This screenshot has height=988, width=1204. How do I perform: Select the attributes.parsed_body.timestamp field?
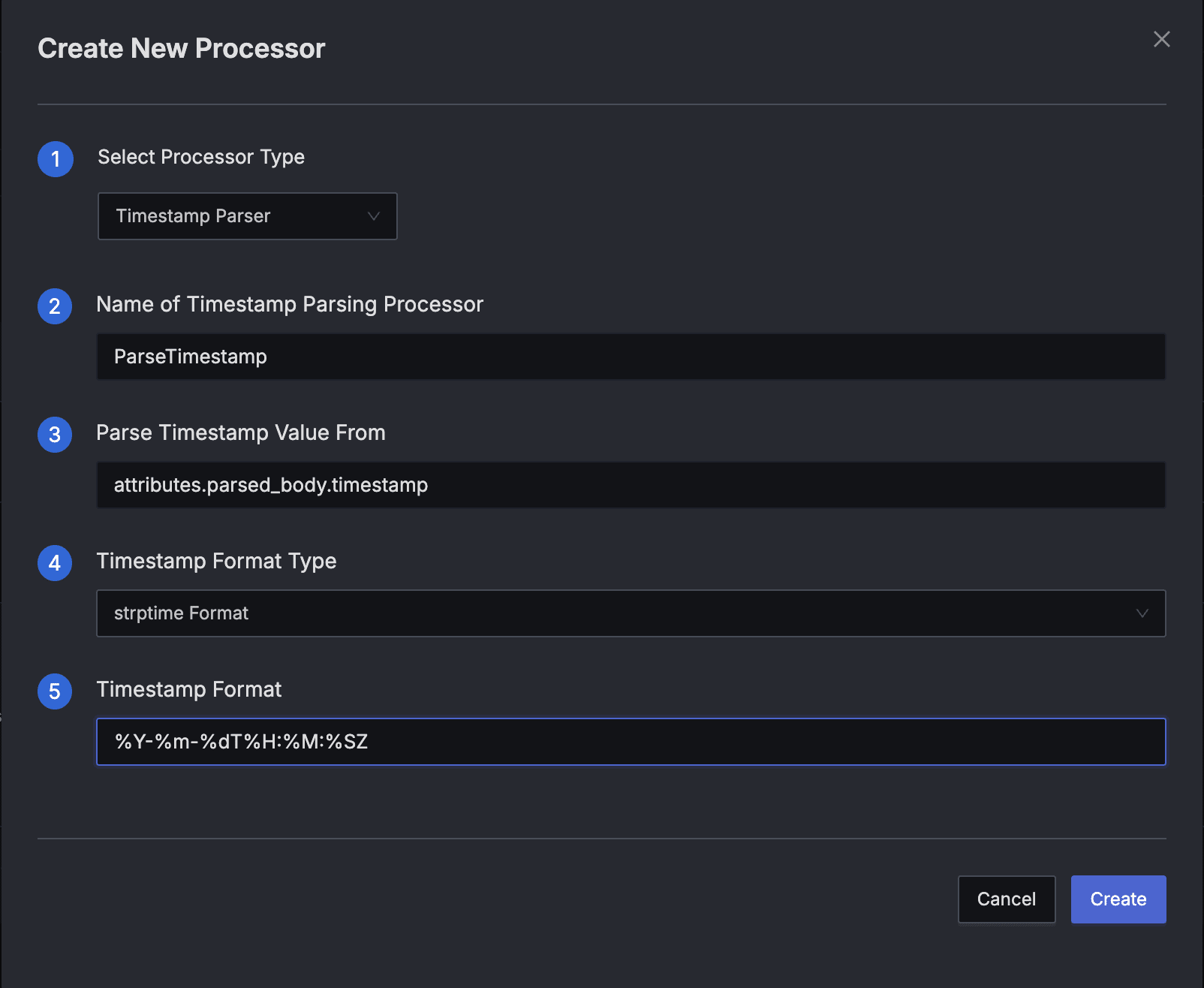coord(631,485)
